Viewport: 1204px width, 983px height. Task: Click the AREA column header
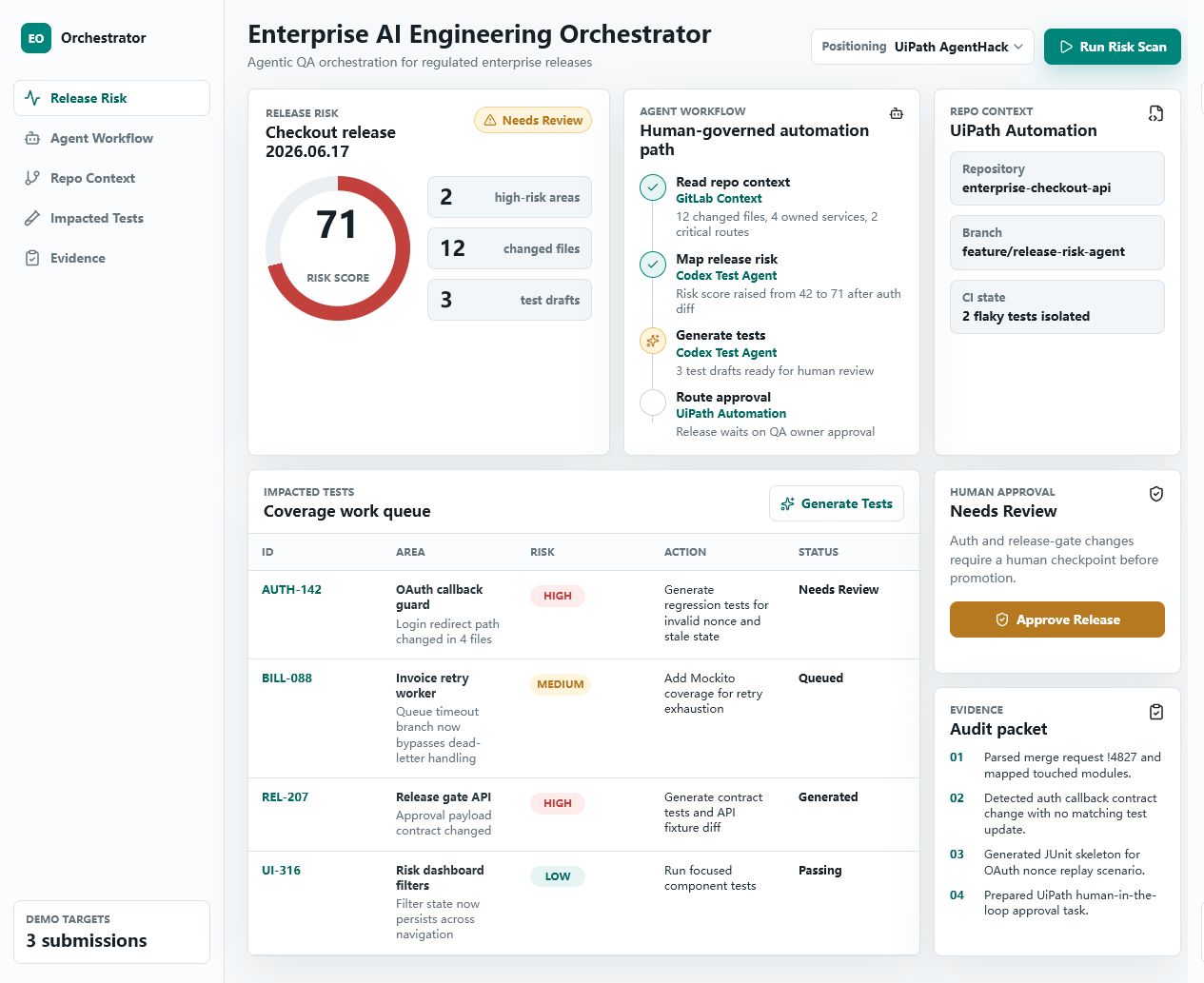[x=410, y=552]
